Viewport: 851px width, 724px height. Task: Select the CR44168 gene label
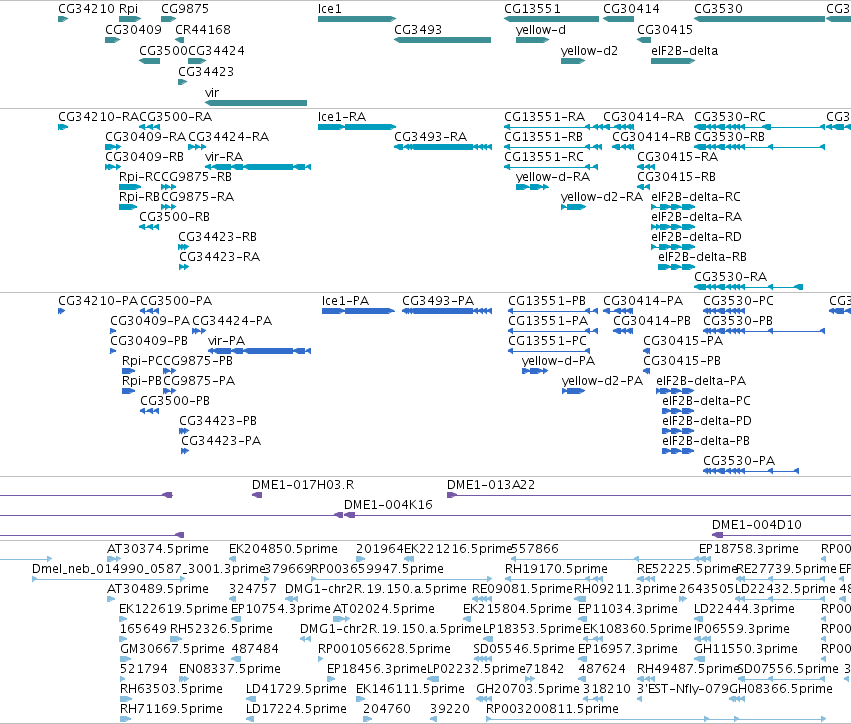[202, 30]
